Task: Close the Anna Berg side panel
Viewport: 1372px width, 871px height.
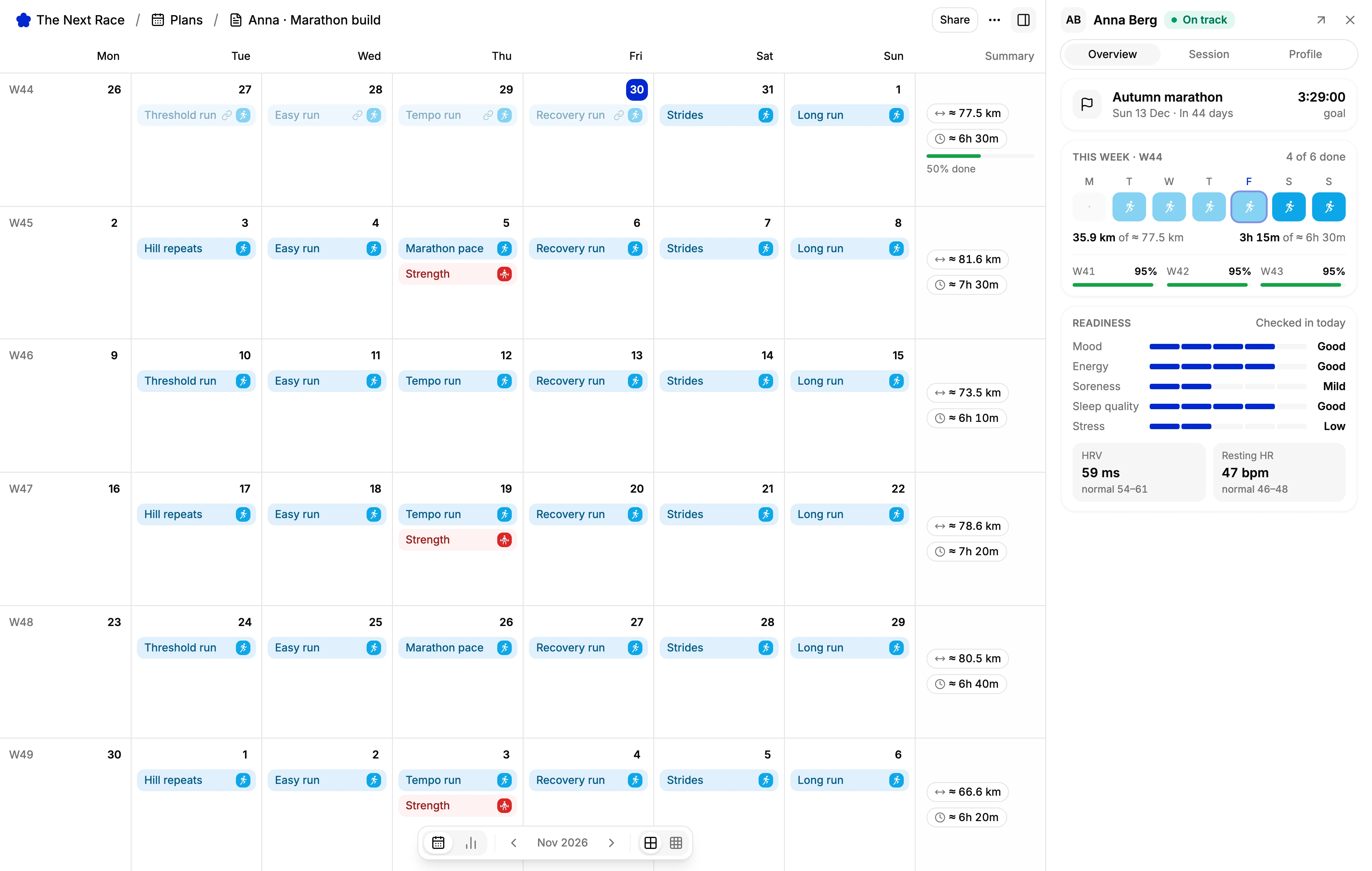Action: click(1350, 20)
